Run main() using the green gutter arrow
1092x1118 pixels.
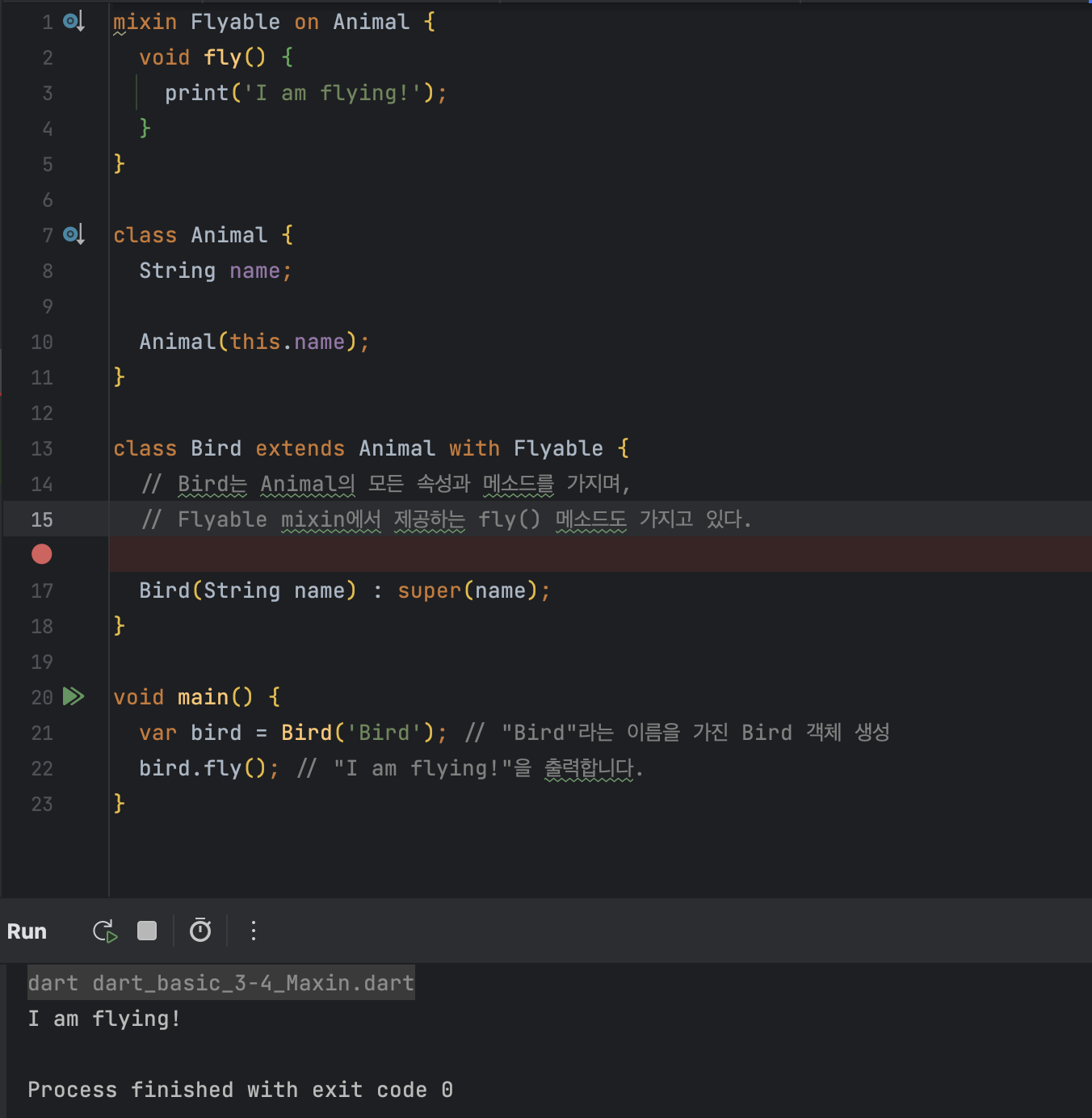pyautogui.click(x=73, y=696)
